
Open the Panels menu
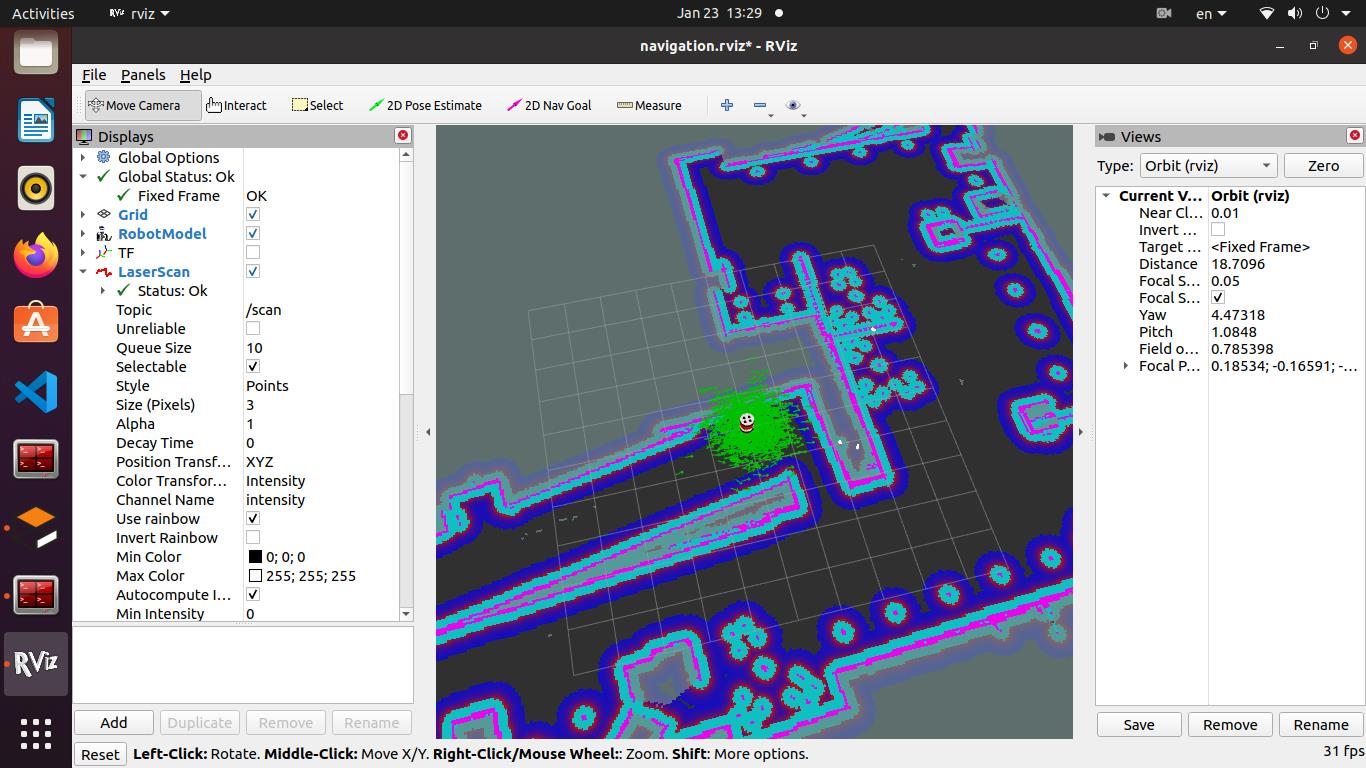pos(143,75)
